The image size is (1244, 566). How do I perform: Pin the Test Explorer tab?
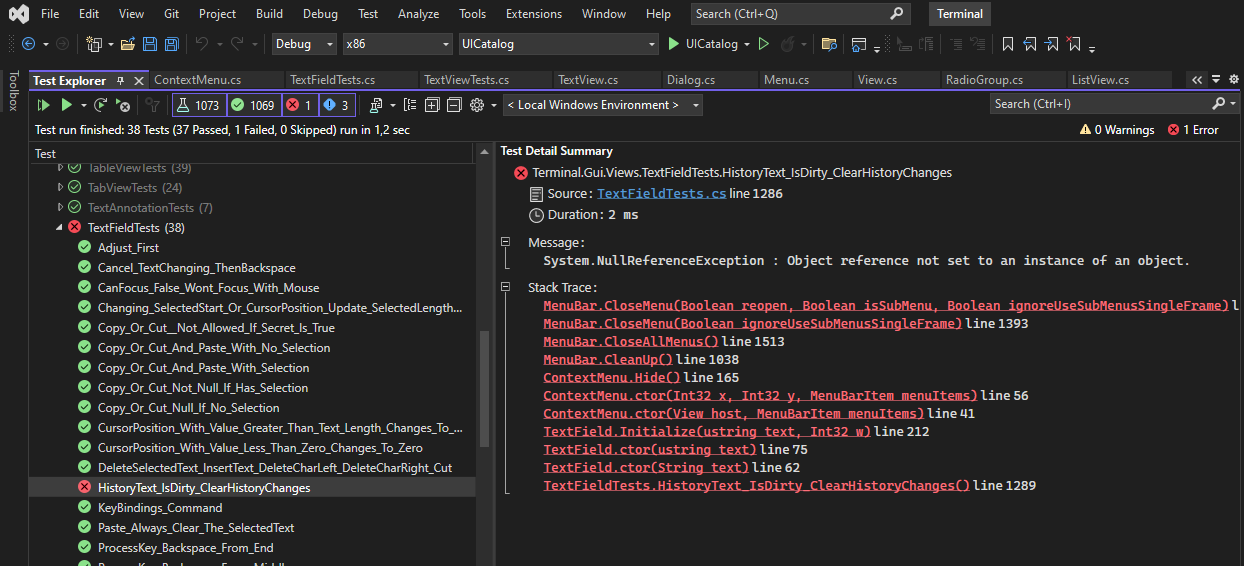pyautogui.click(x=120, y=81)
